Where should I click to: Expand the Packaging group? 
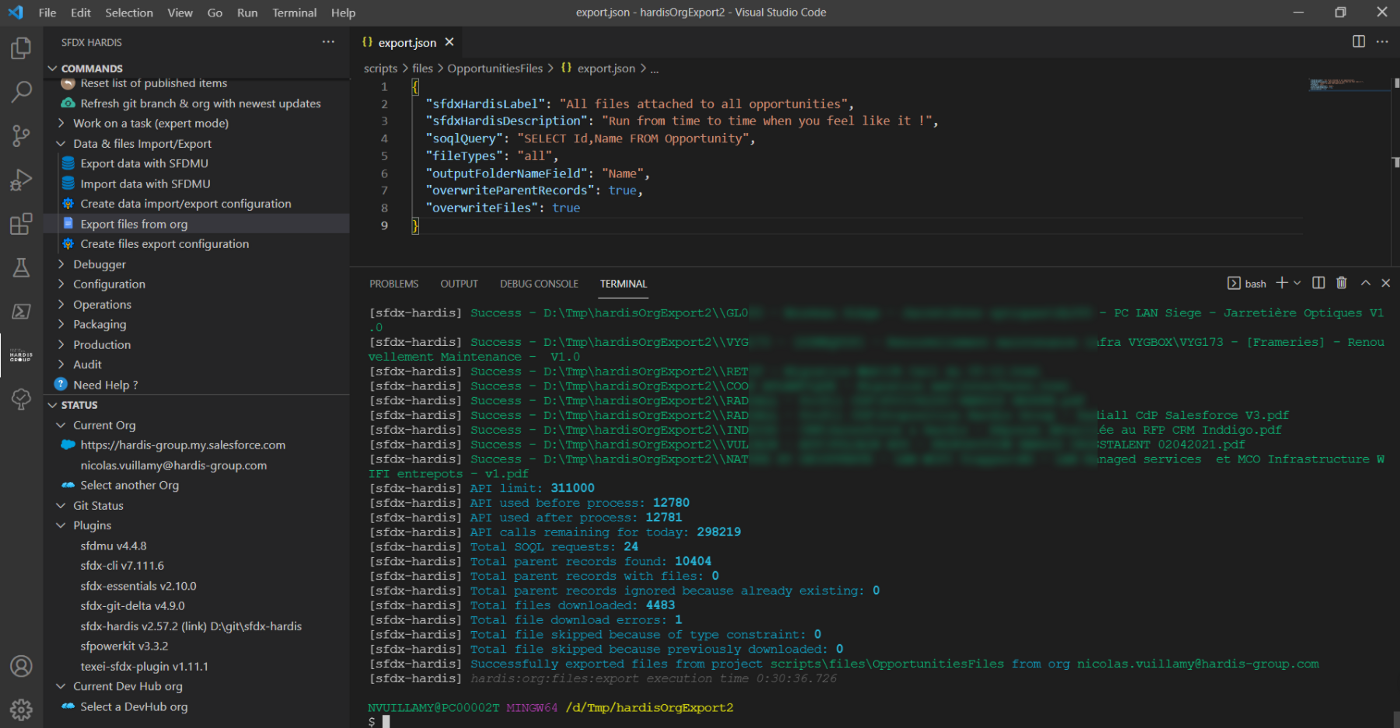[x=196, y=324]
